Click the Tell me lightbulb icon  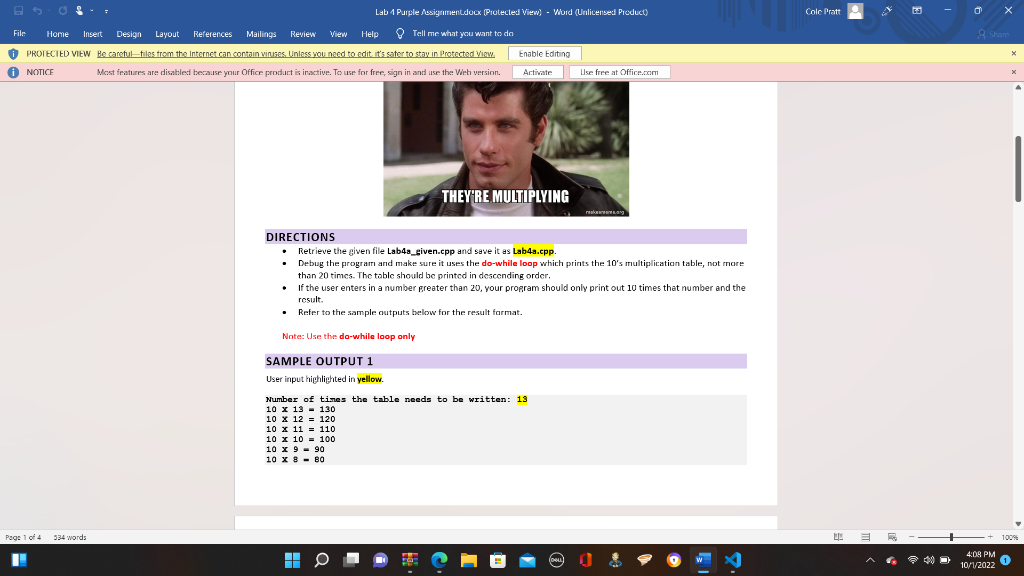tap(400, 33)
